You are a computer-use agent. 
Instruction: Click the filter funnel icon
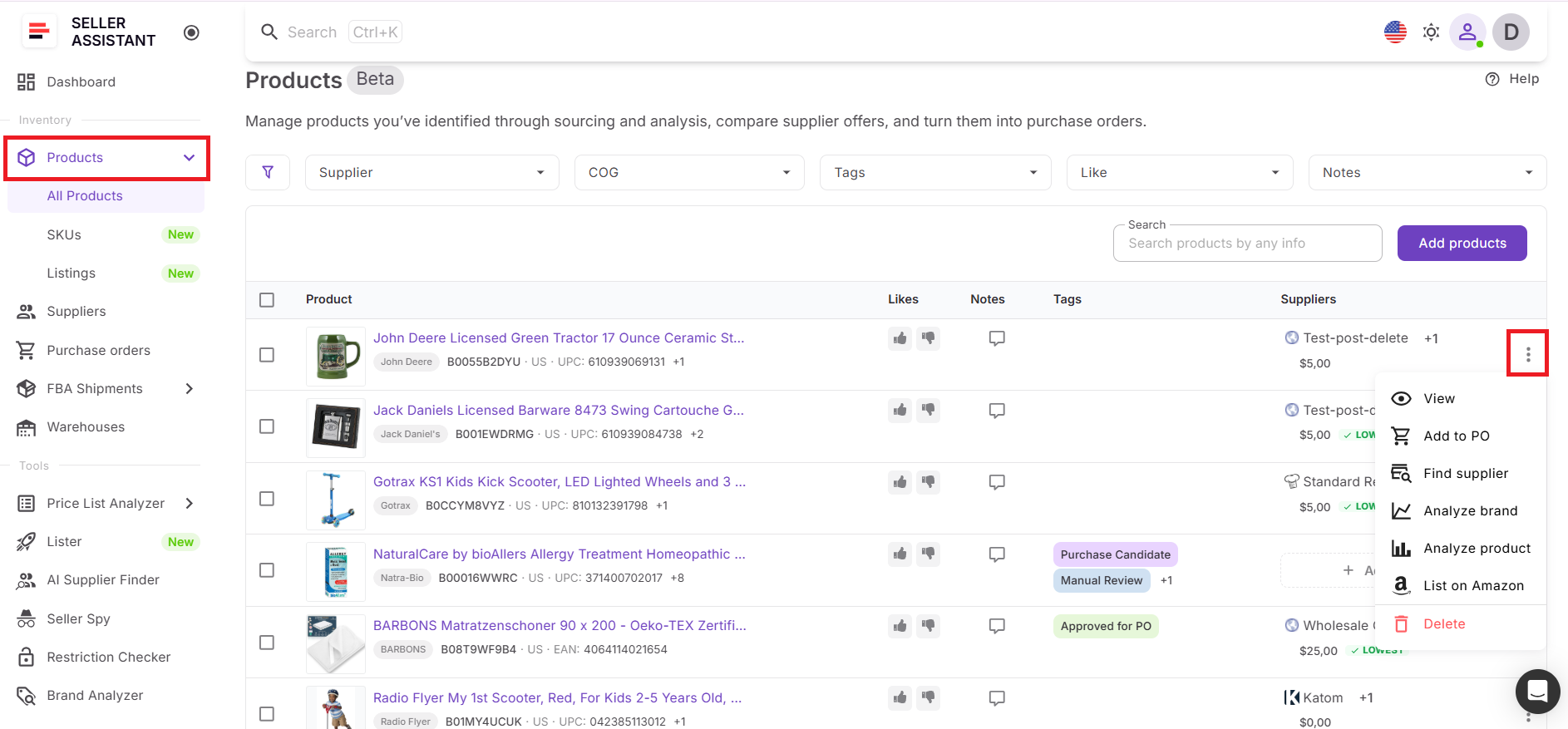click(268, 172)
